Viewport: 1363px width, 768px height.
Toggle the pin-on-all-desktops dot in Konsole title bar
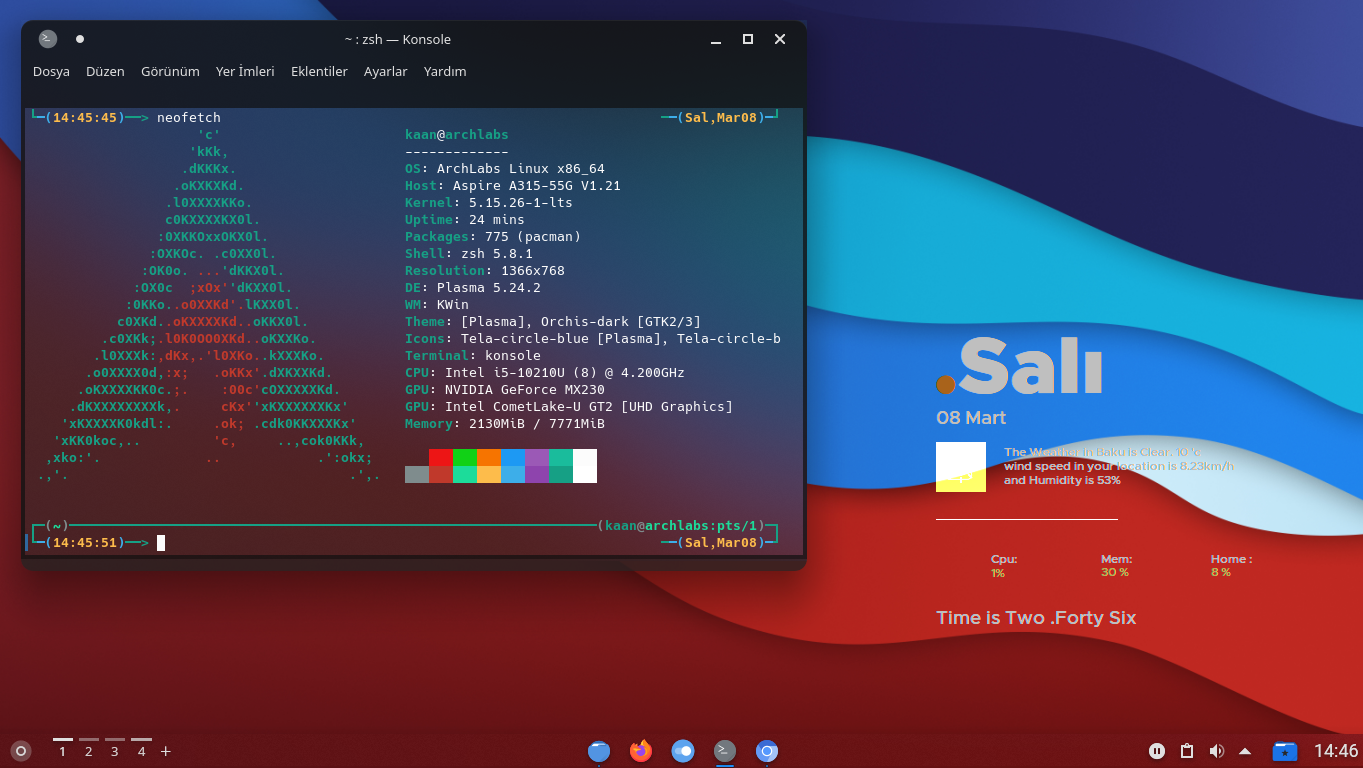(80, 39)
